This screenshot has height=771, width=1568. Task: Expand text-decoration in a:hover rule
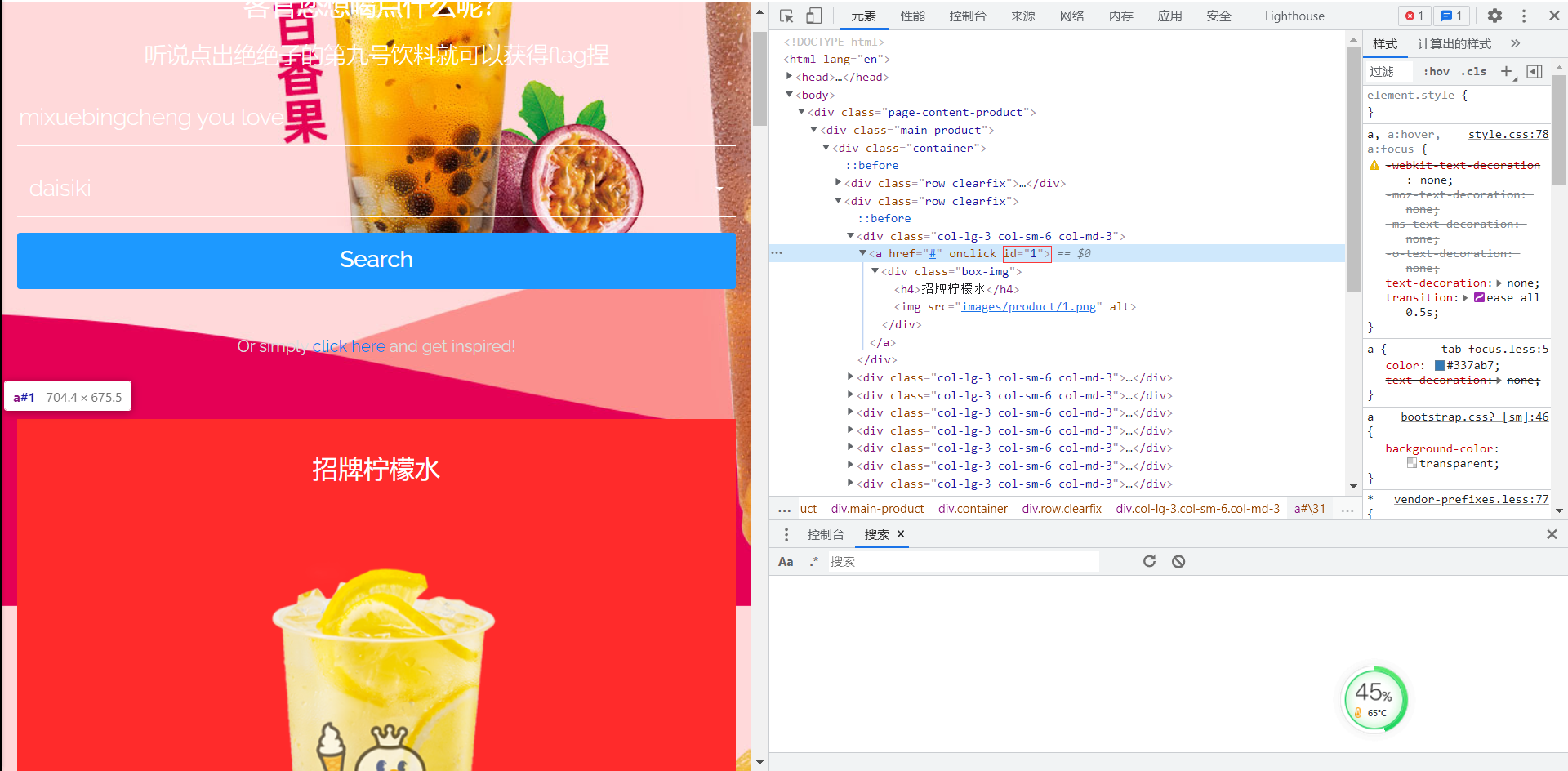[1499, 283]
